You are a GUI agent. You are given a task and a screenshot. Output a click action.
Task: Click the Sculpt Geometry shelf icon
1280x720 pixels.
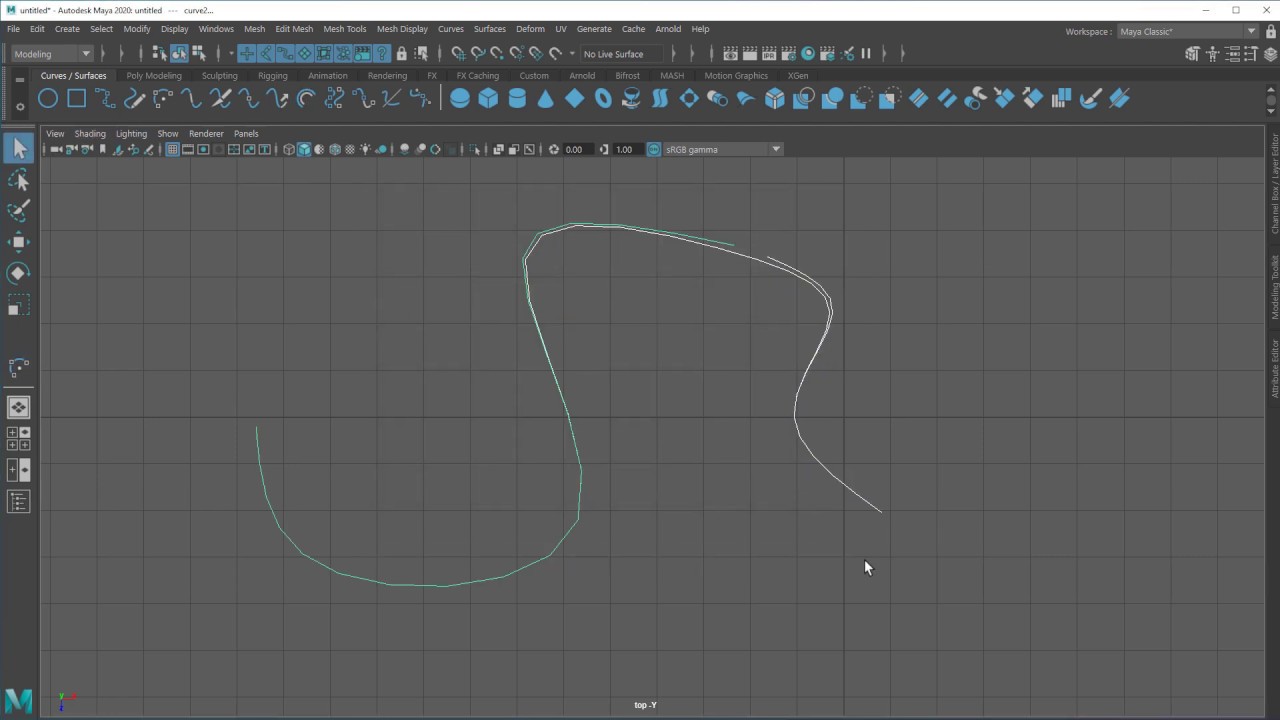click(1091, 98)
